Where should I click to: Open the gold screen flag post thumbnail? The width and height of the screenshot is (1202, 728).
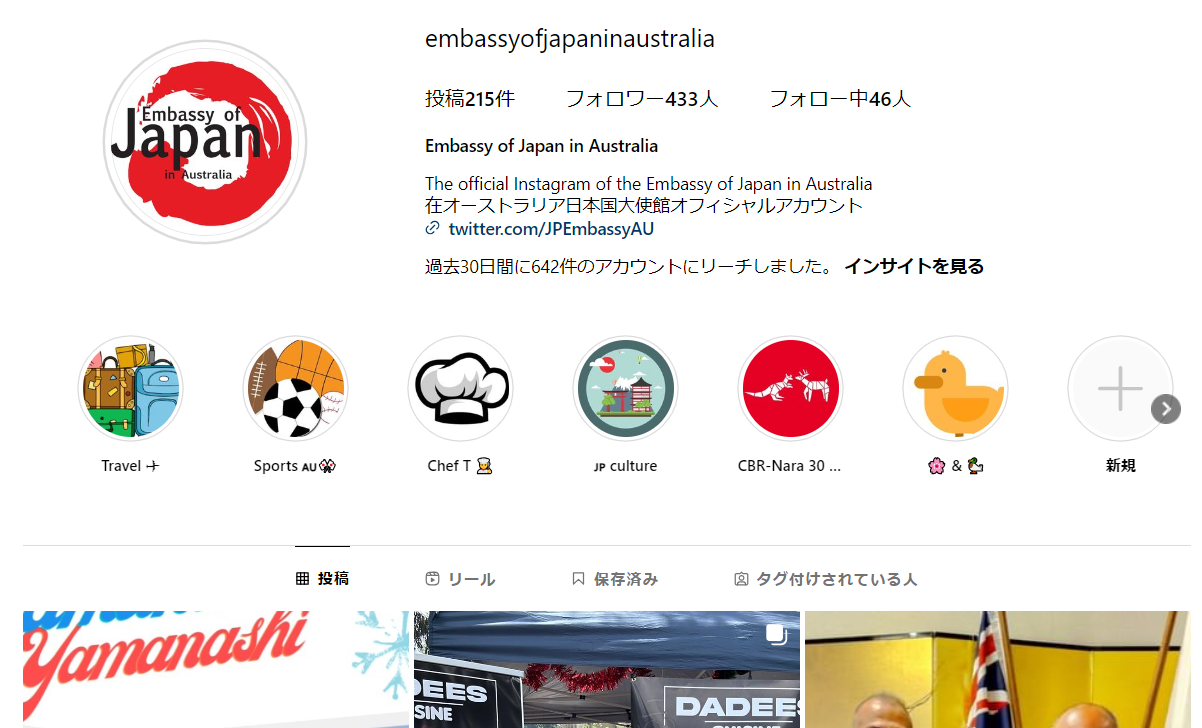point(998,670)
